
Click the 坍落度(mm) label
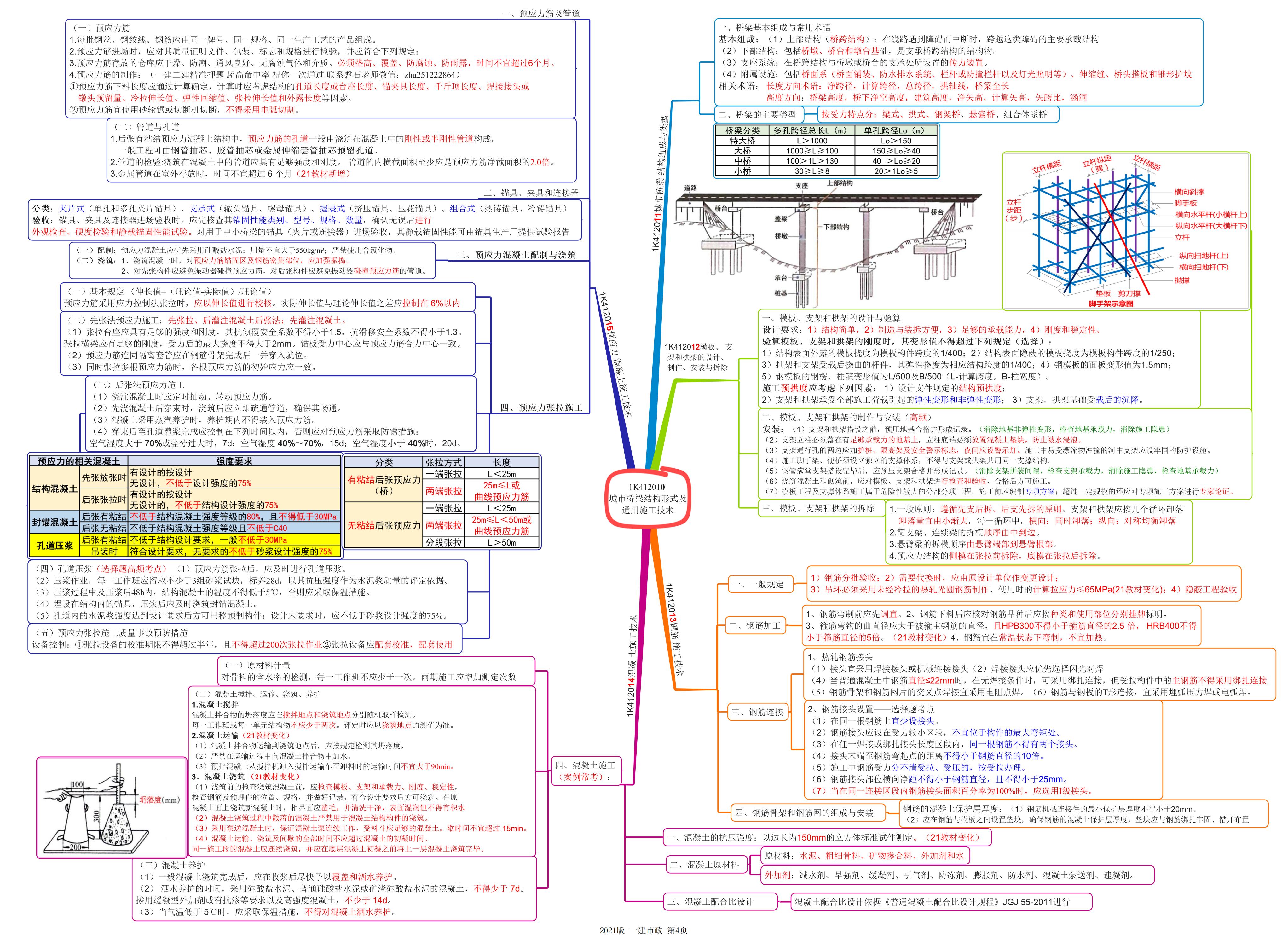[x=159, y=800]
